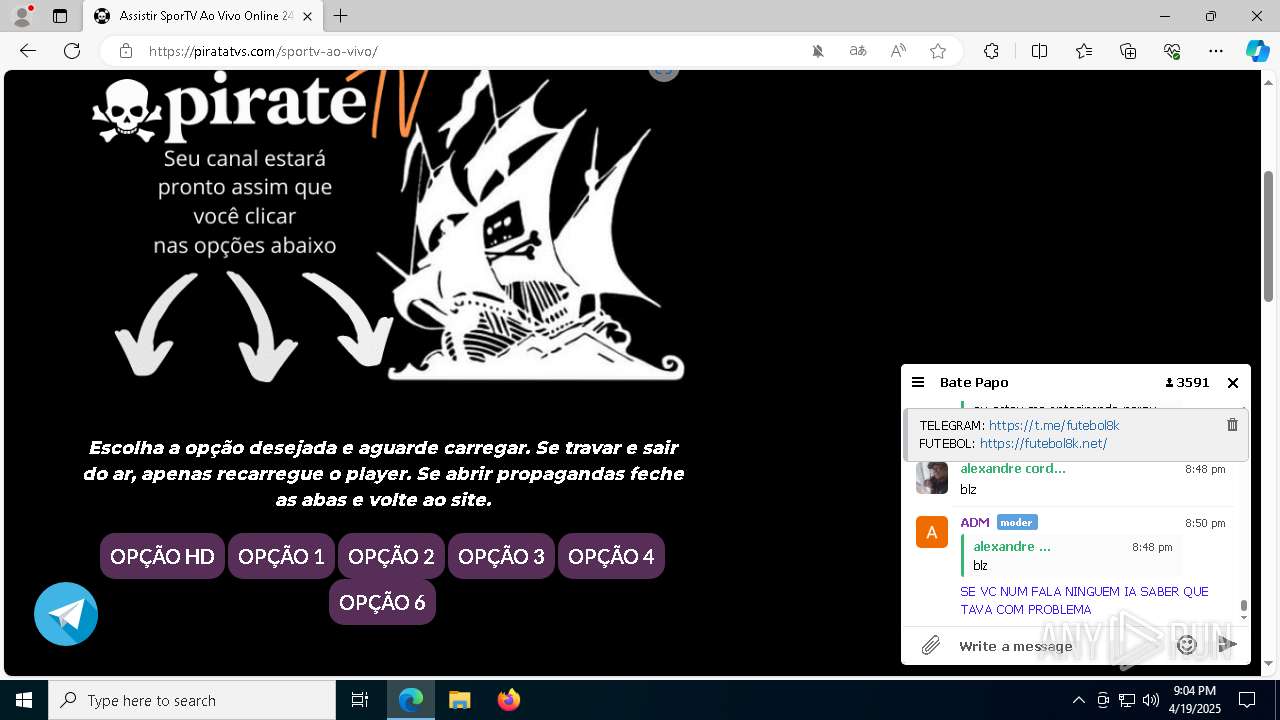Send the chat message with arrow icon

(1228, 646)
